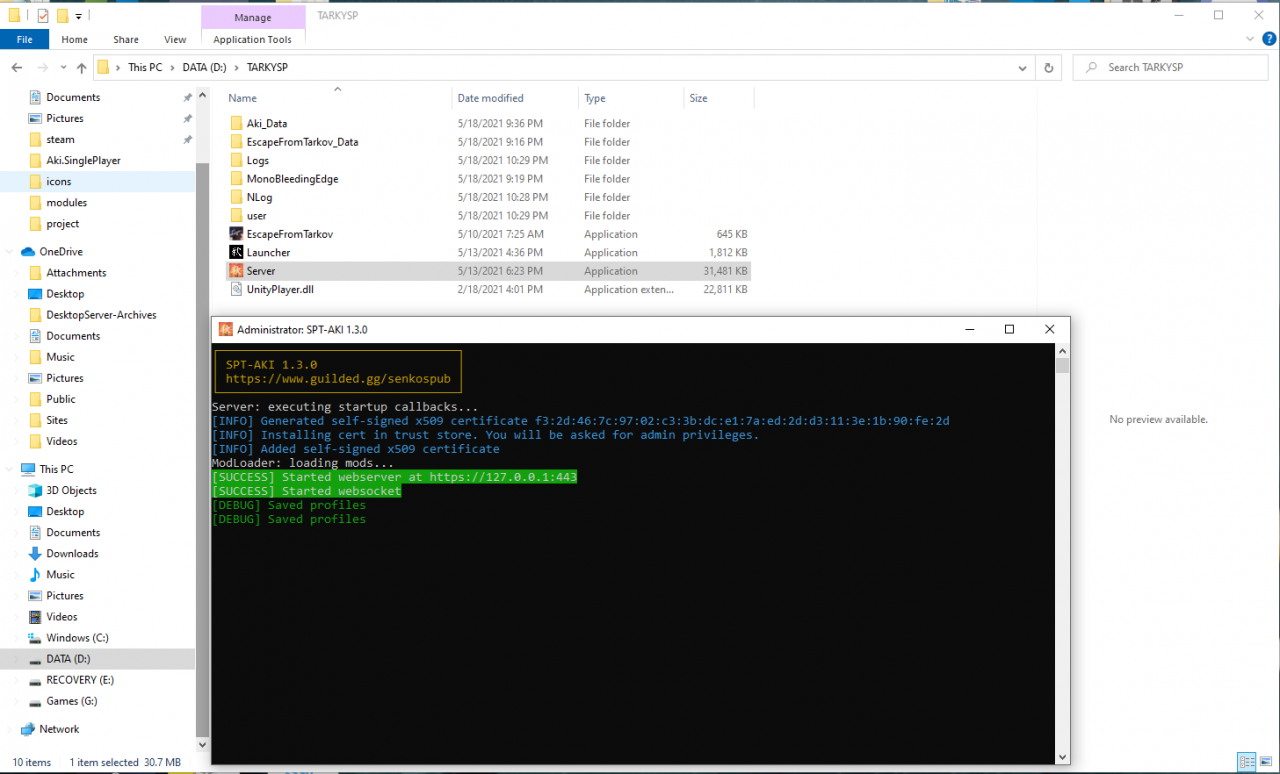Viewport: 1280px width, 774px height.
Task: Click the refresh button beside address bar
Action: (1048, 67)
